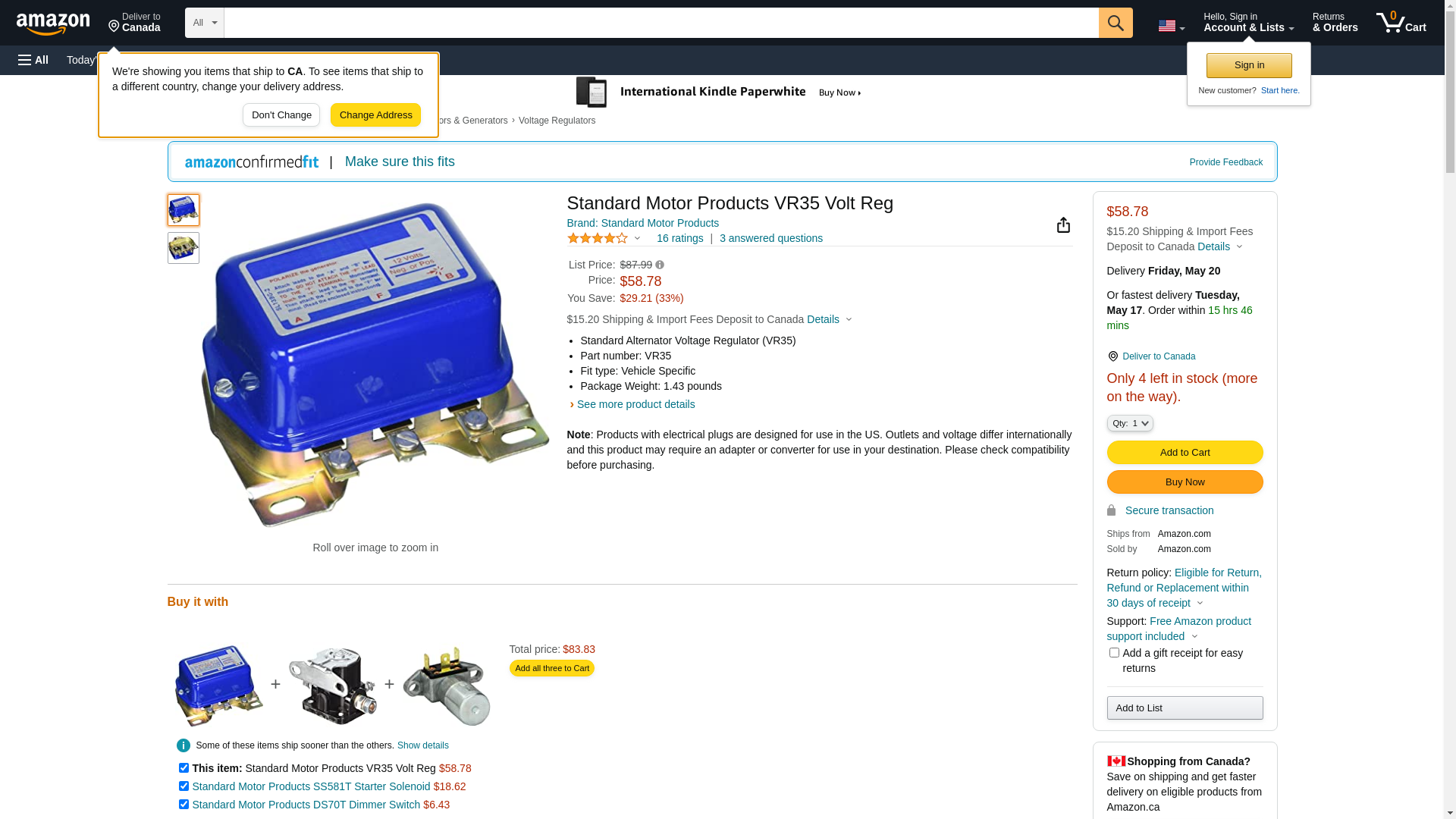Click the Change Address button
Screen dimensions: 1456x819
click(375, 115)
